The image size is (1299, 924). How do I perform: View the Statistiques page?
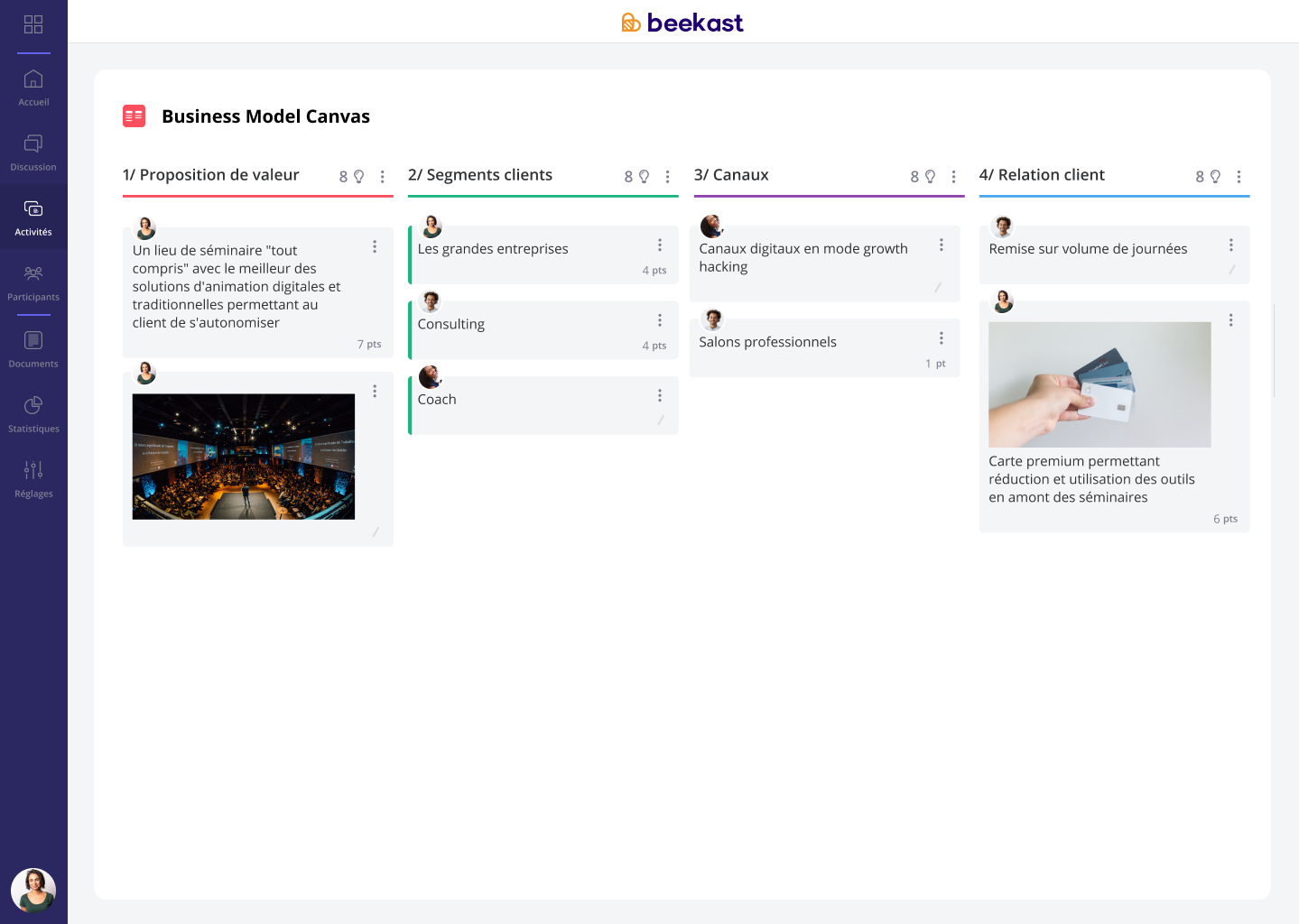(x=32, y=412)
